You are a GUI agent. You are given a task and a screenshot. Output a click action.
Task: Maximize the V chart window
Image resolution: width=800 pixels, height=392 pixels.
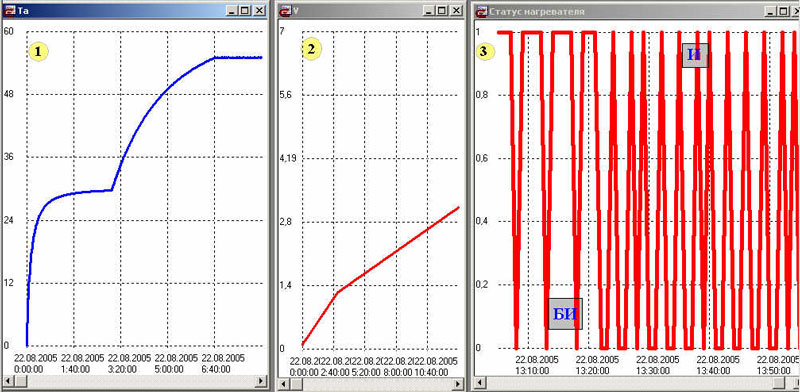pos(442,10)
